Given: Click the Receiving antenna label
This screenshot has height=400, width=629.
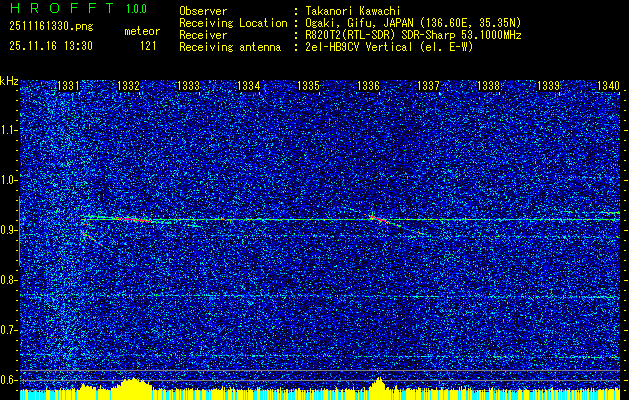Looking at the screenshot, I should [230, 47].
